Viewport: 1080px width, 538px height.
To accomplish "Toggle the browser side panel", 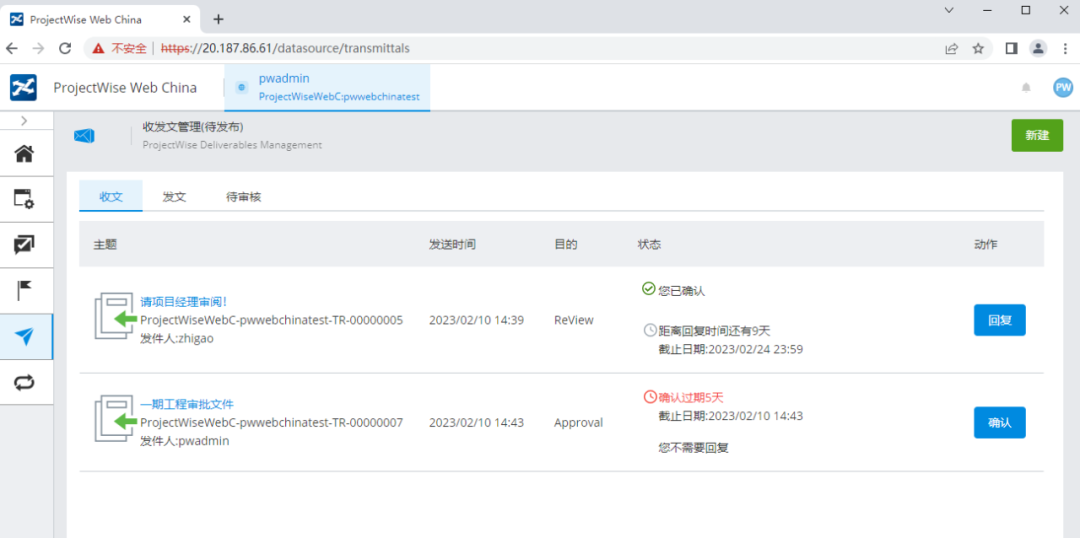I will click(x=1011, y=48).
